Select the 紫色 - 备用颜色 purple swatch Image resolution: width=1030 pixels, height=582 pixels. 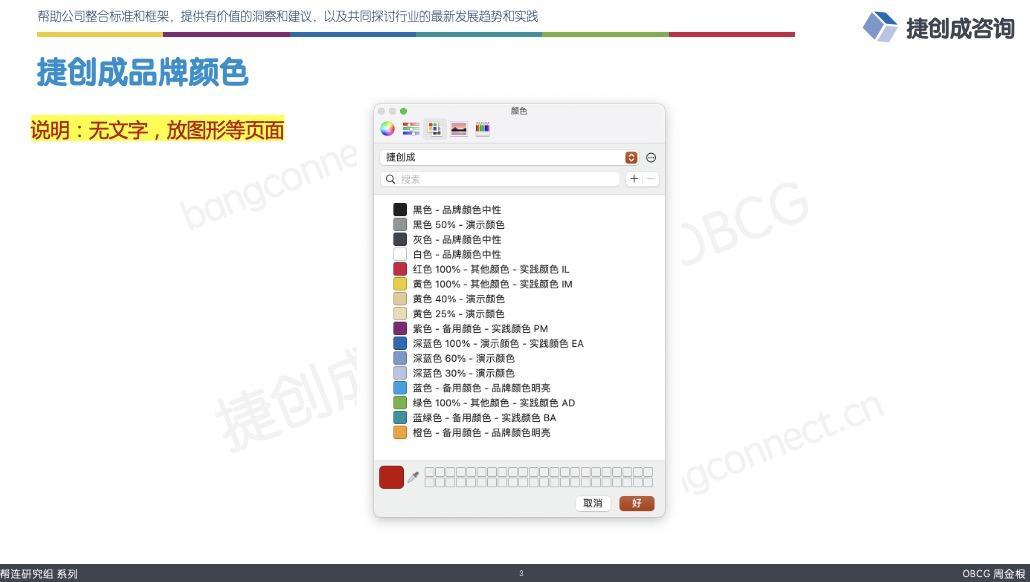[x=400, y=328]
